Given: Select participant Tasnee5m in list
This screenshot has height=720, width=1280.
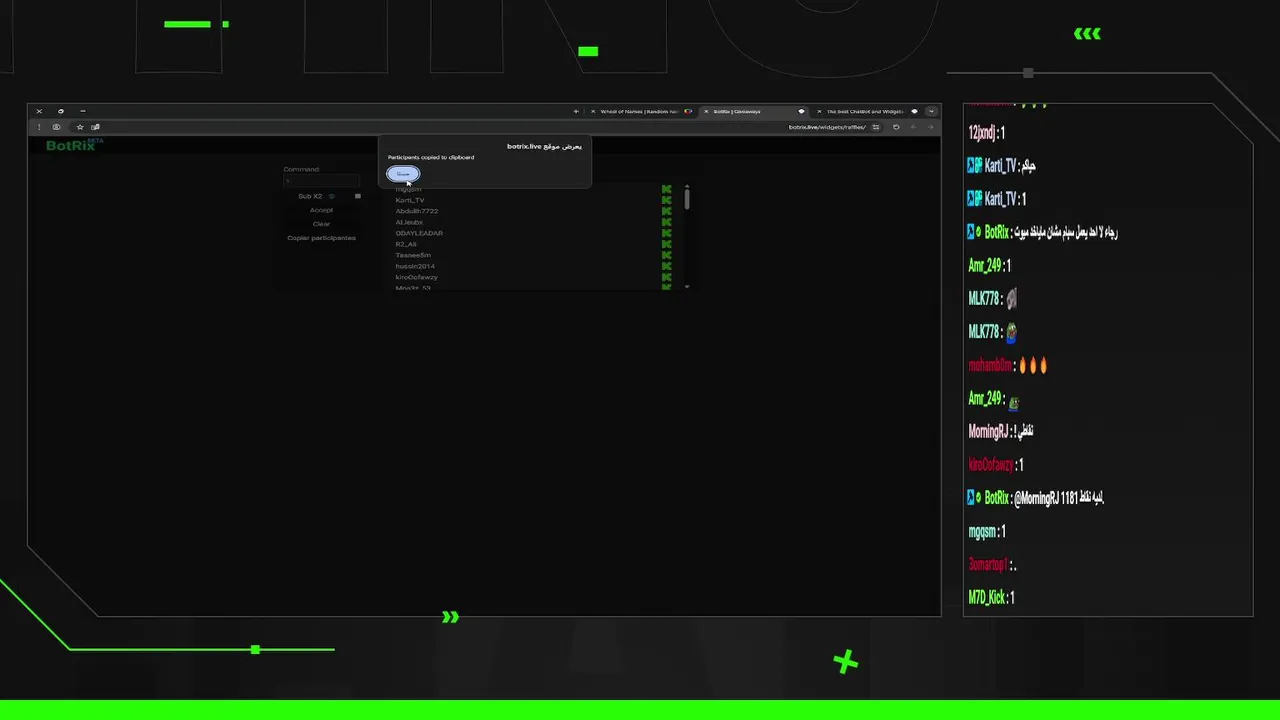Looking at the screenshot, I should pos(413,255).
